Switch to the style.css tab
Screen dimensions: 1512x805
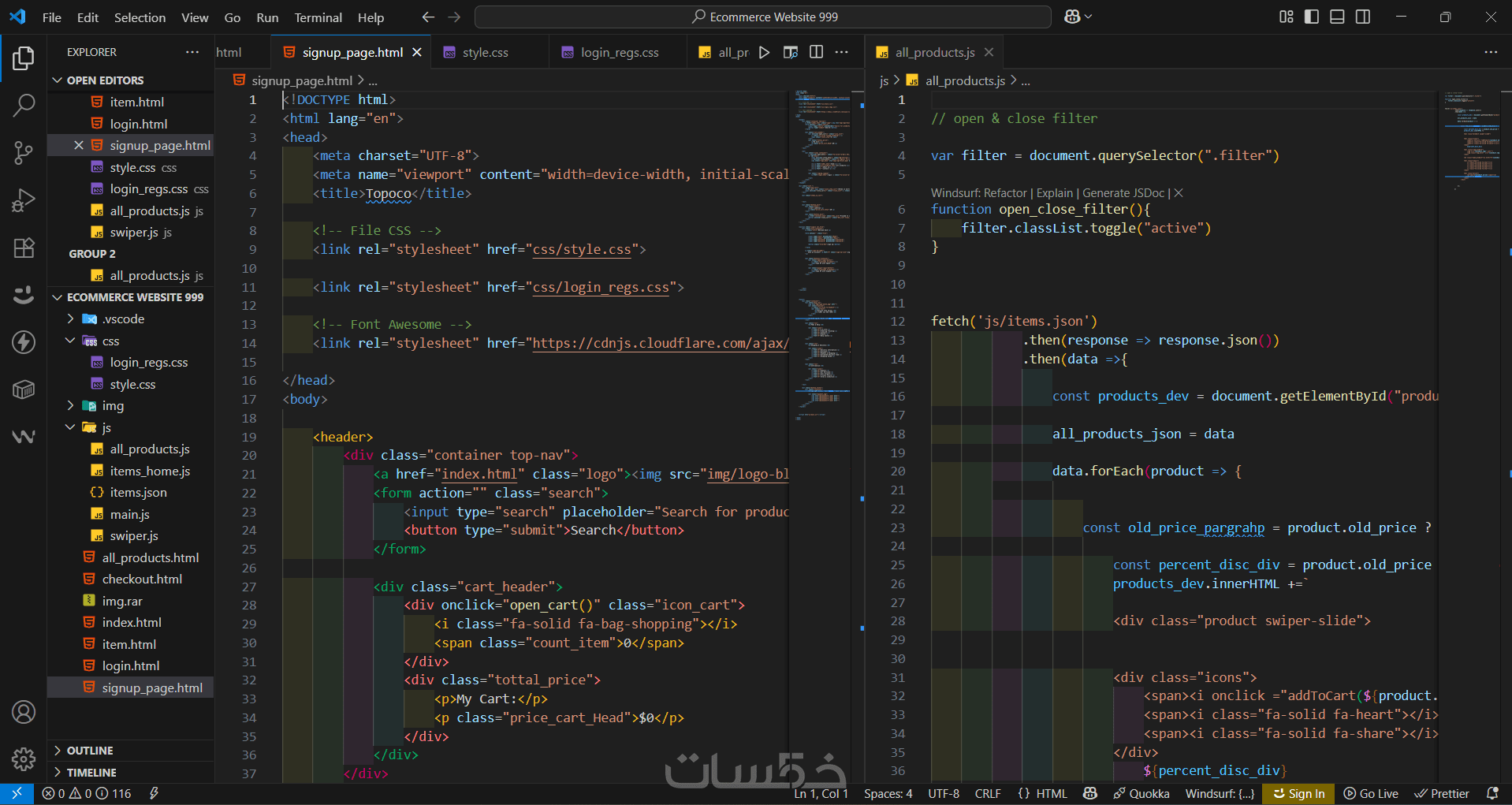485,53
